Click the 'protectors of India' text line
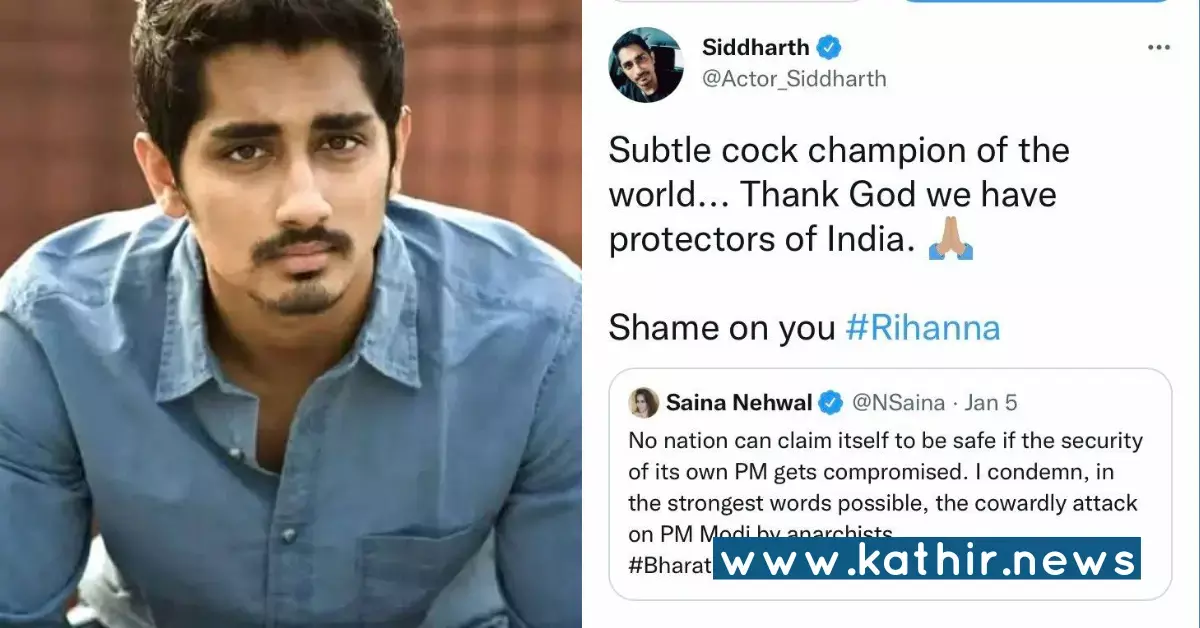 click(x=763, y=243)
